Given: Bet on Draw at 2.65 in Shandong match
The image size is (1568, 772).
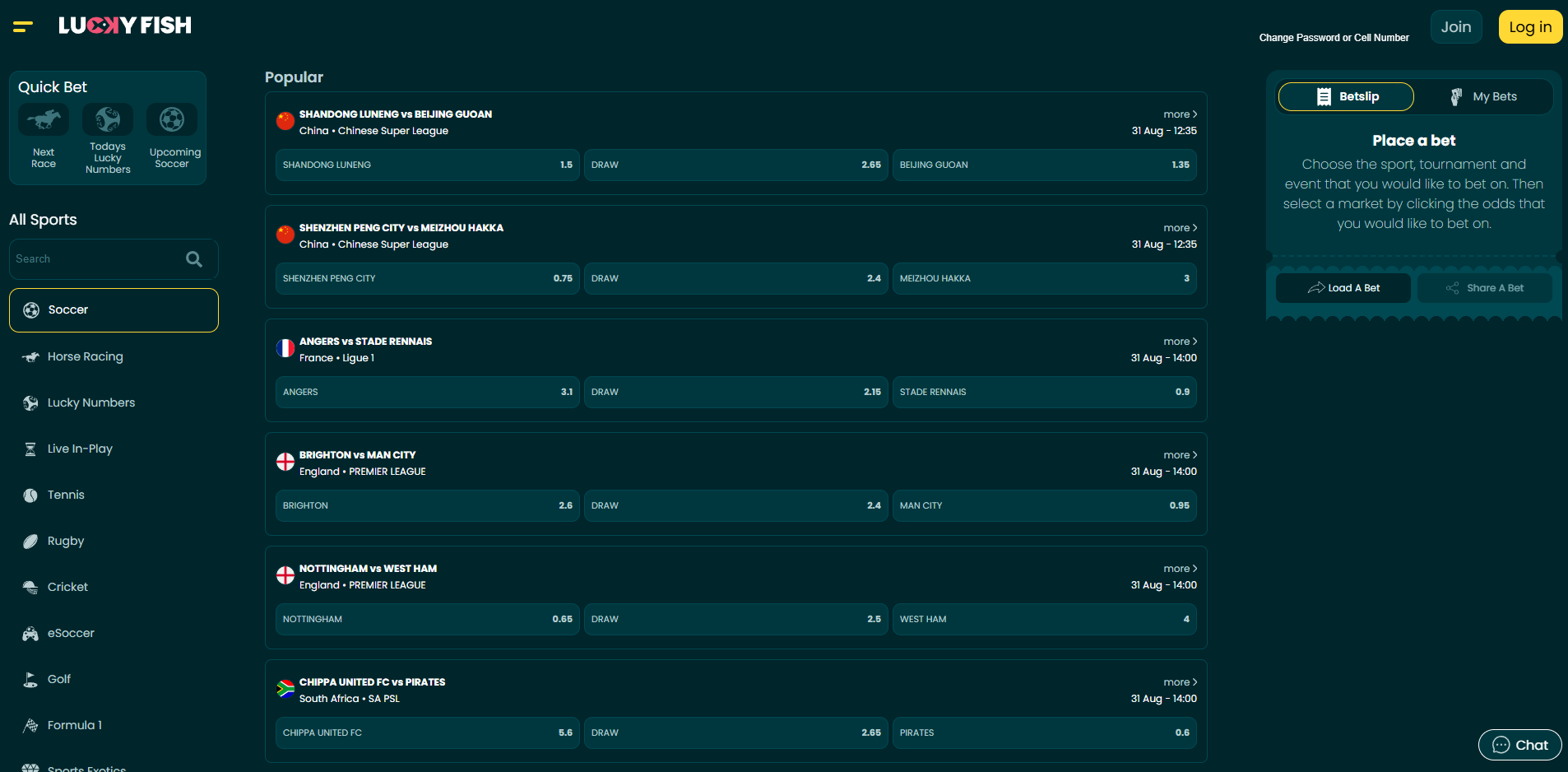Looking at the screenshot, I should coord(736,165).
